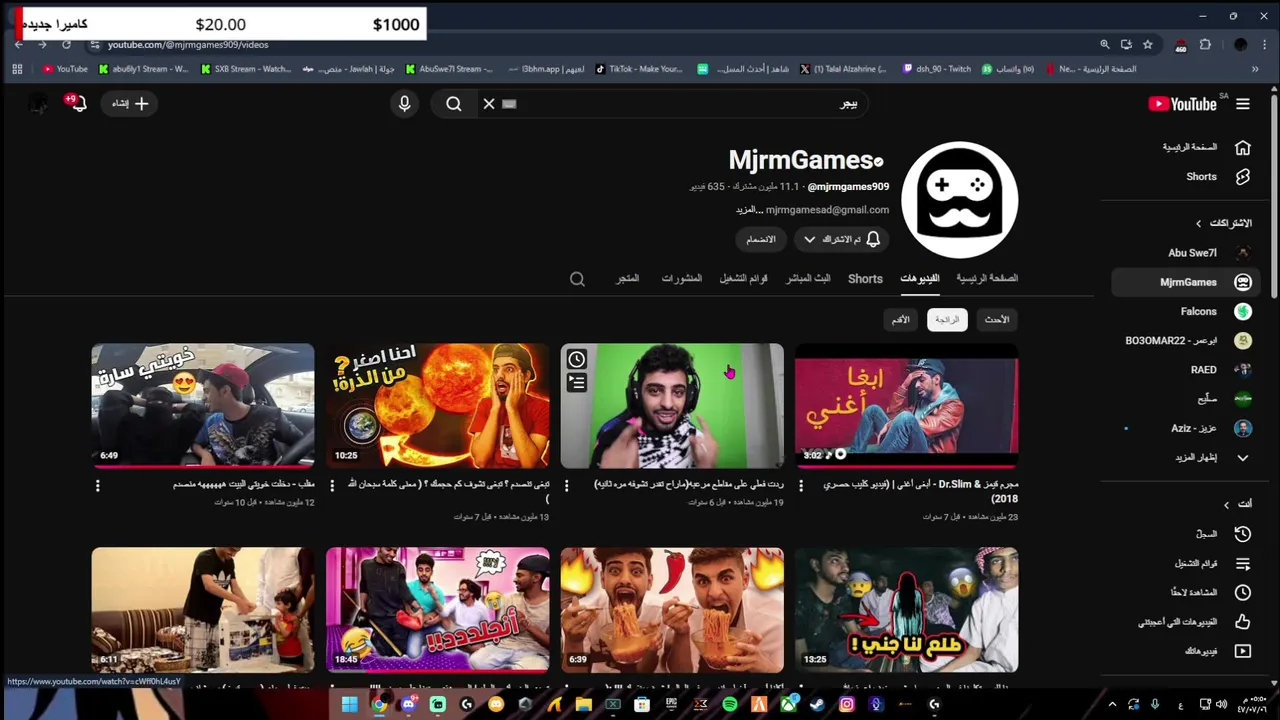Viewport: 1280px width, 720px height.
Task: Open Liked videos thumbs-up in sidebar
Action: (1243, 621)
